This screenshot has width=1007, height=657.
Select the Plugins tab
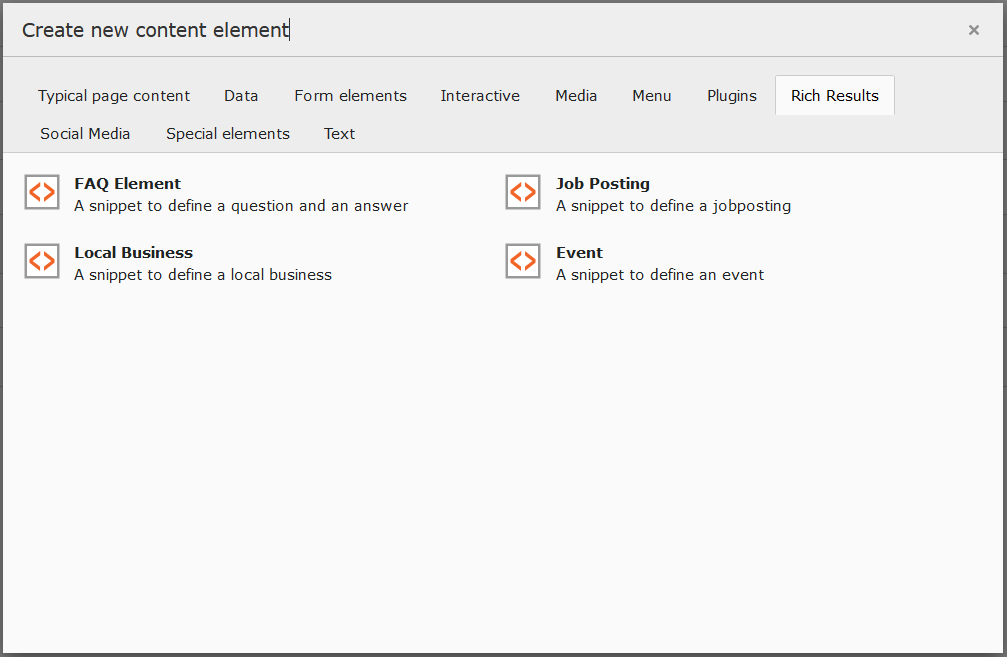tap(732, 96)
